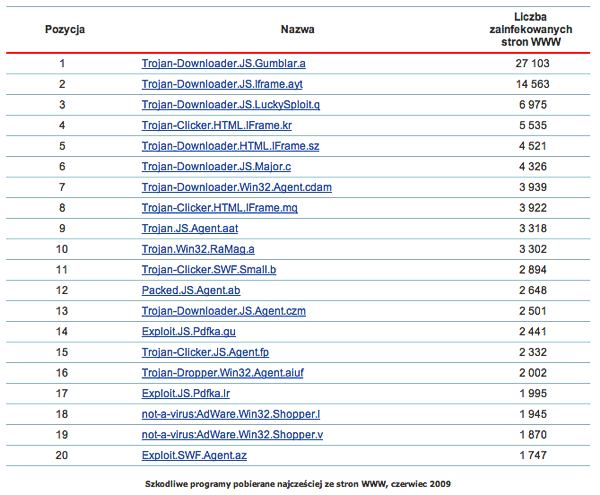
Task: Select the Liczba zainfekowanych stron WWW header
Action: [531, 29]
